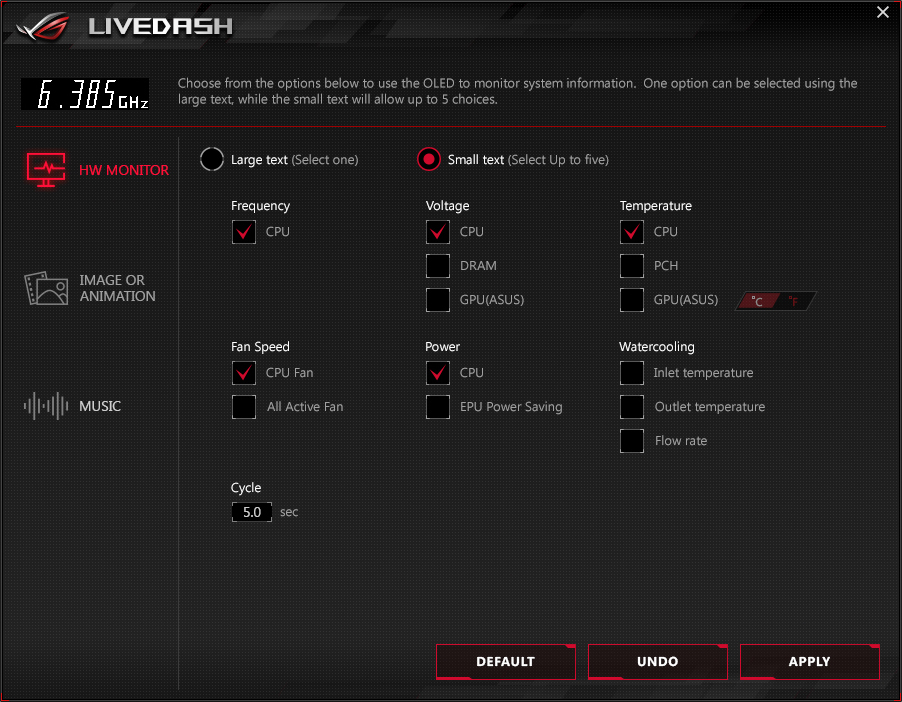Open the Image or Animation section icon

click(x=46, y=288)
